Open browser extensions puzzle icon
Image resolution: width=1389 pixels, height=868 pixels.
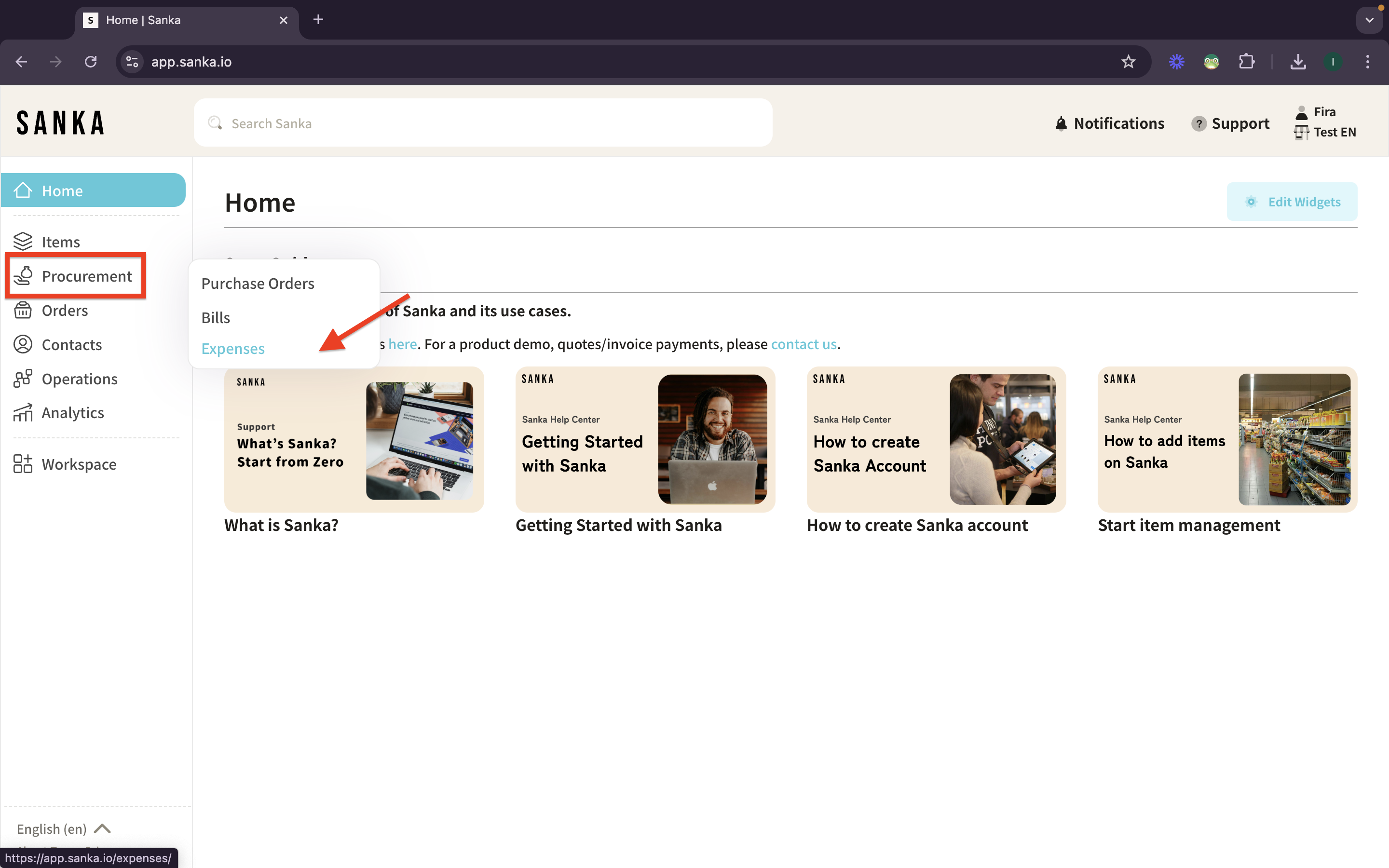tap(1246, 62)
